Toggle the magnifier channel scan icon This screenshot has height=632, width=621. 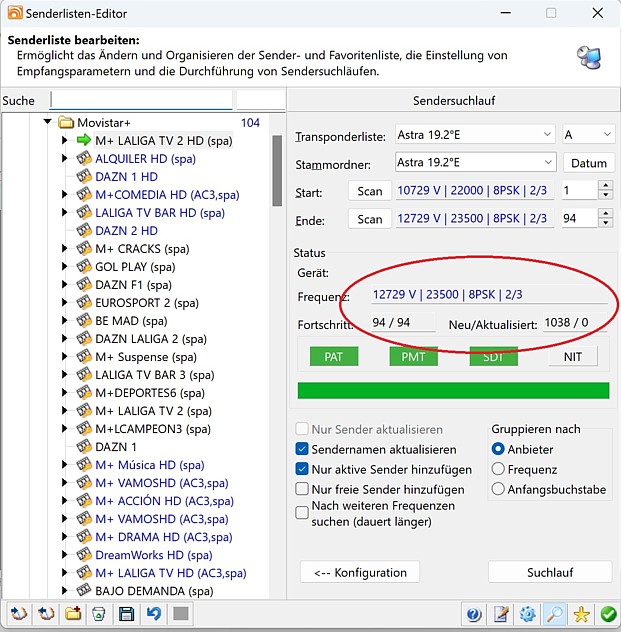coord(555,614)
